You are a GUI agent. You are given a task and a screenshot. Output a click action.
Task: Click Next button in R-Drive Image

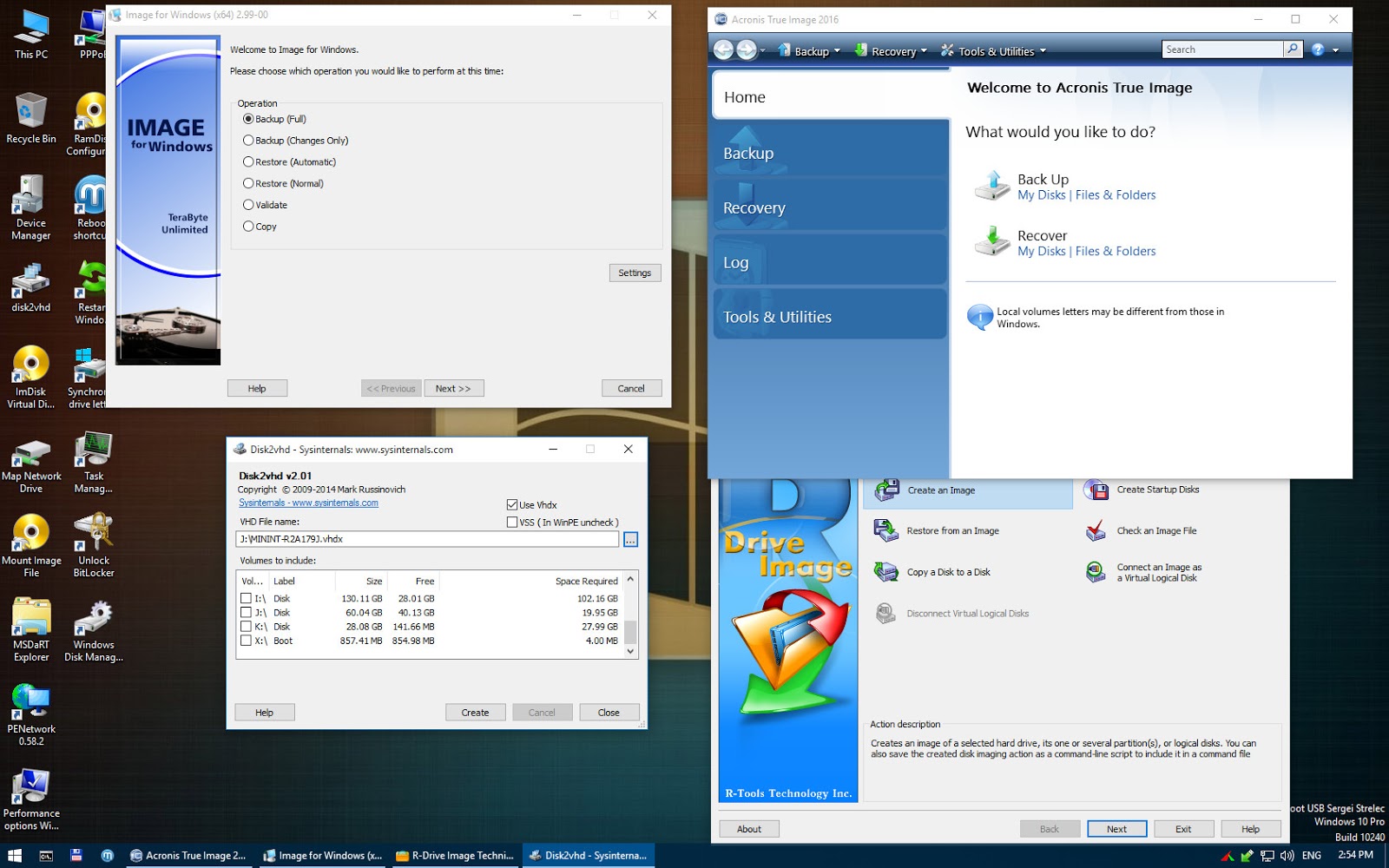pos(1116,829)
